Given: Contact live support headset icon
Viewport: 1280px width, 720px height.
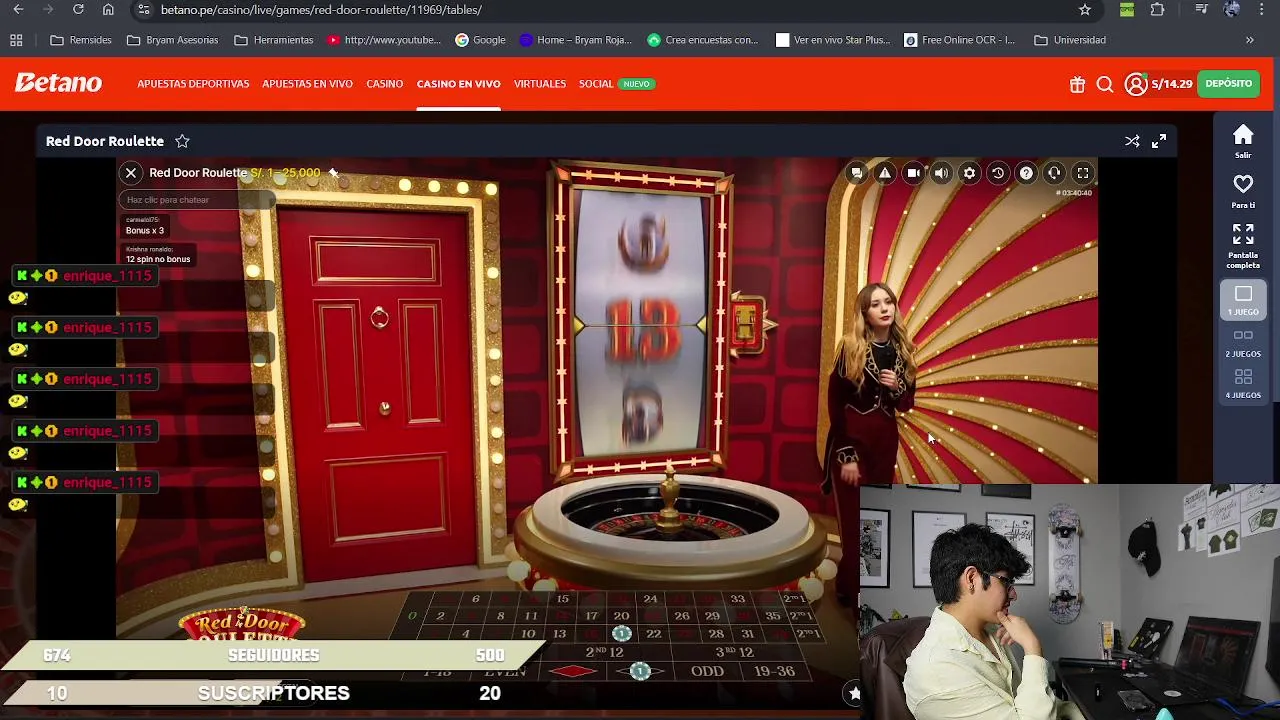Looking at the screenshot, I should [1054, 173].
